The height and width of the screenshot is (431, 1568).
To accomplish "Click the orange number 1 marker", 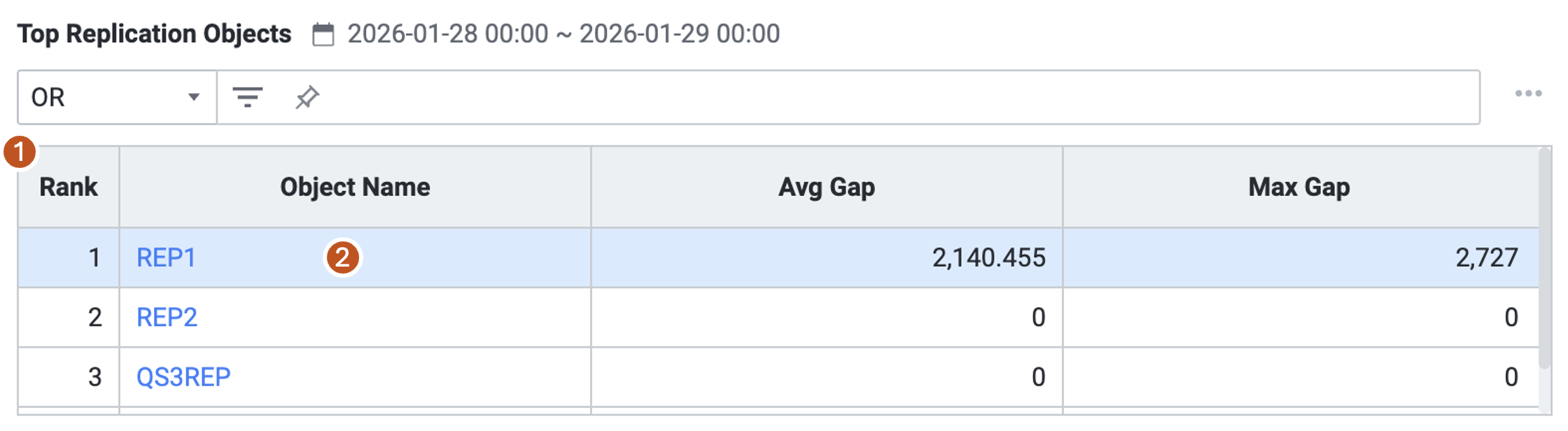I will point(20,152).
